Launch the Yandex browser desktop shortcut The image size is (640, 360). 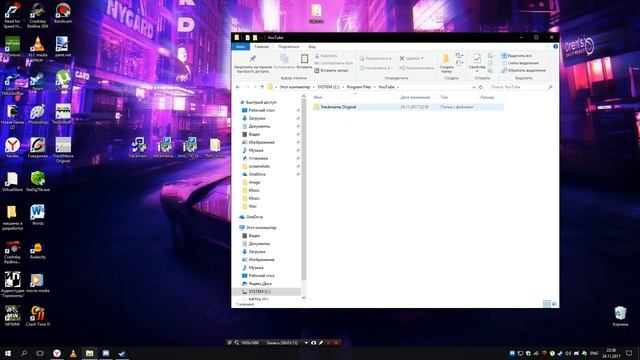(x=12, y=148)
